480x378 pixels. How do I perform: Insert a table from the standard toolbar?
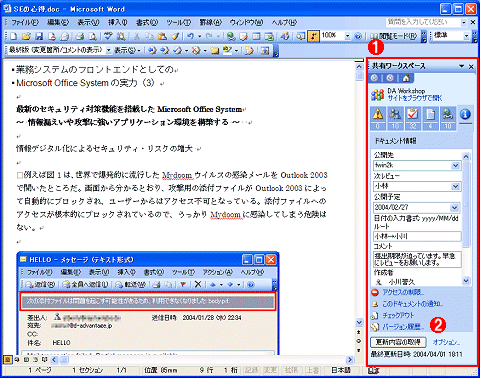[256, 36]
